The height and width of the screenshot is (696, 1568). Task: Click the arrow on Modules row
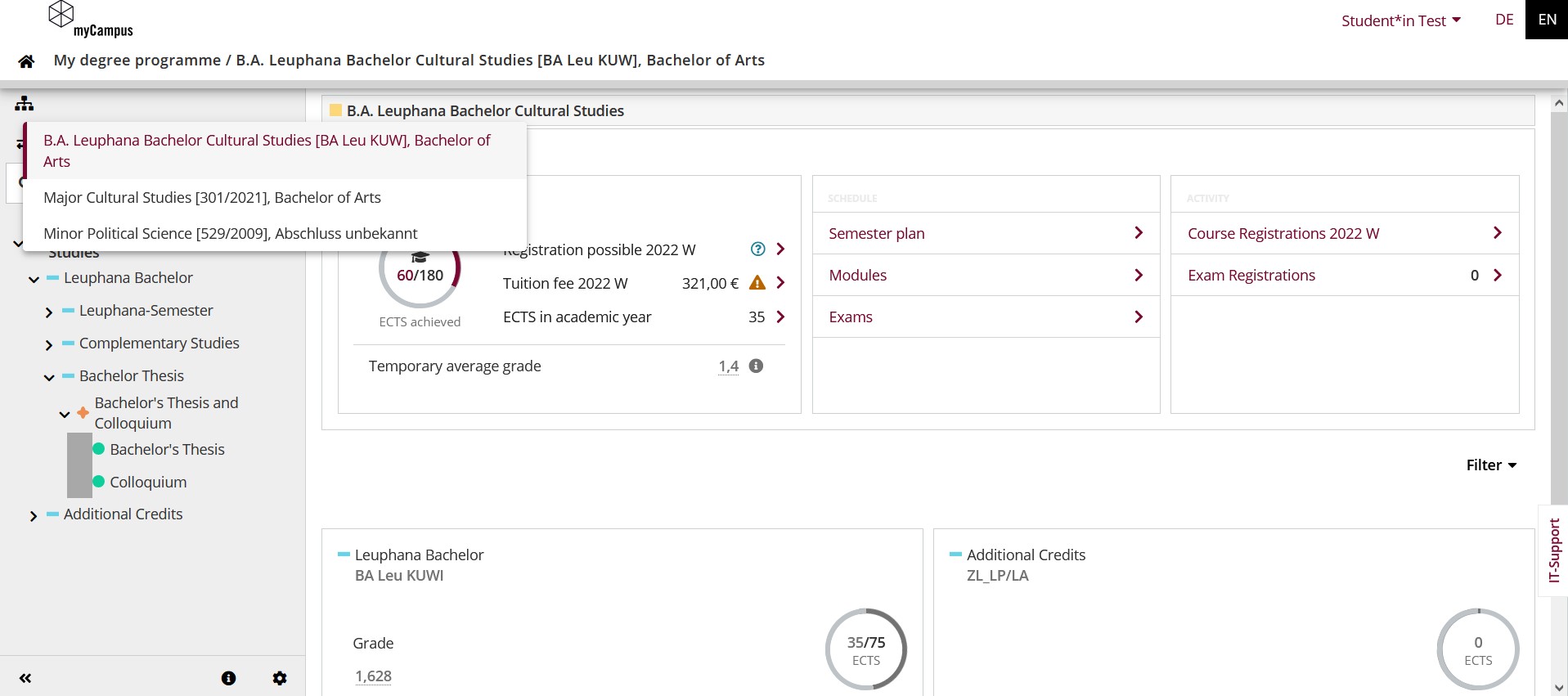(1139, 275)
